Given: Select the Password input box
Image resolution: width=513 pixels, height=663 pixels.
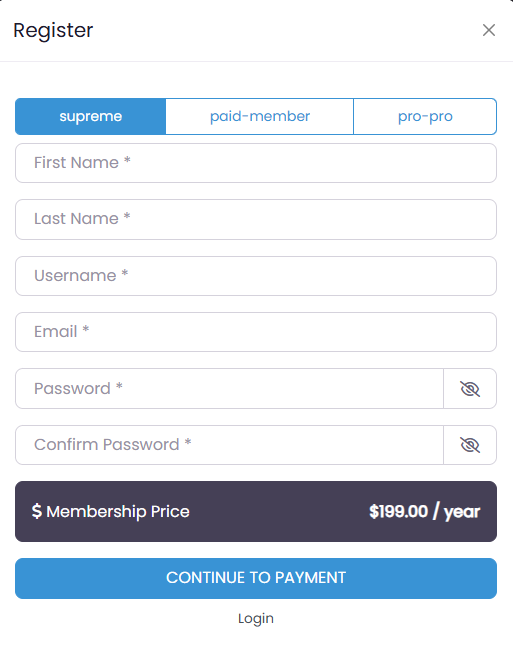Looking at the screenshot, I should point(229,389).
